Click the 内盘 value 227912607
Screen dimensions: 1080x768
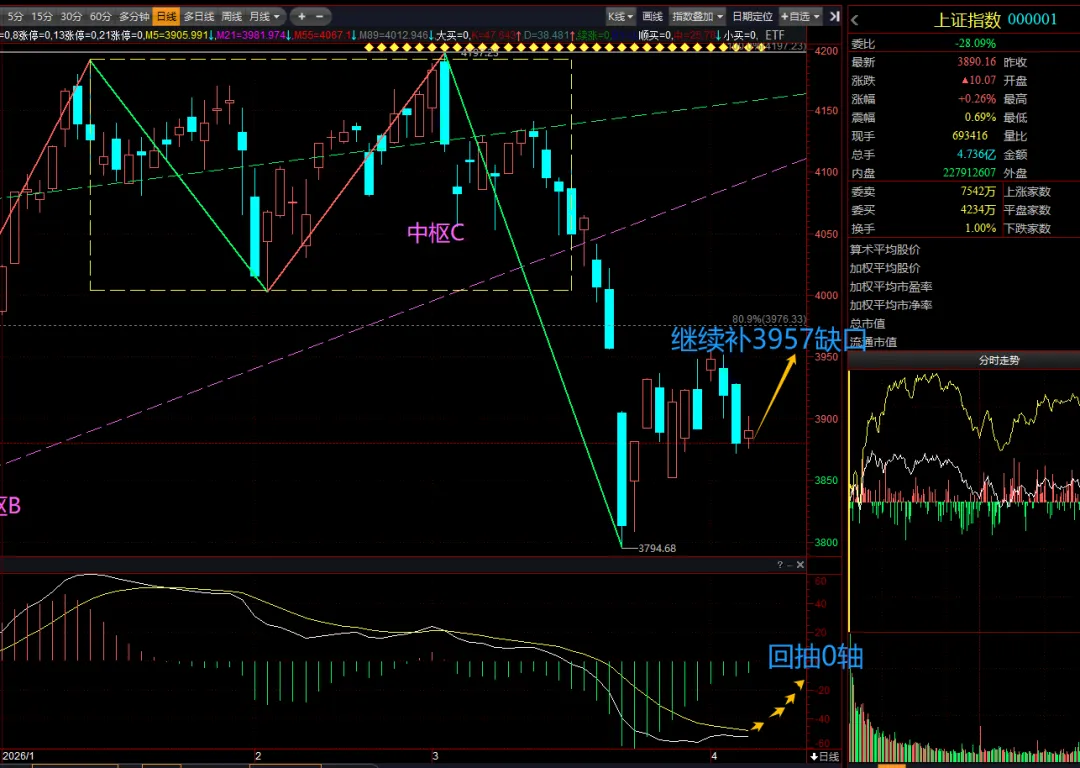969,173
